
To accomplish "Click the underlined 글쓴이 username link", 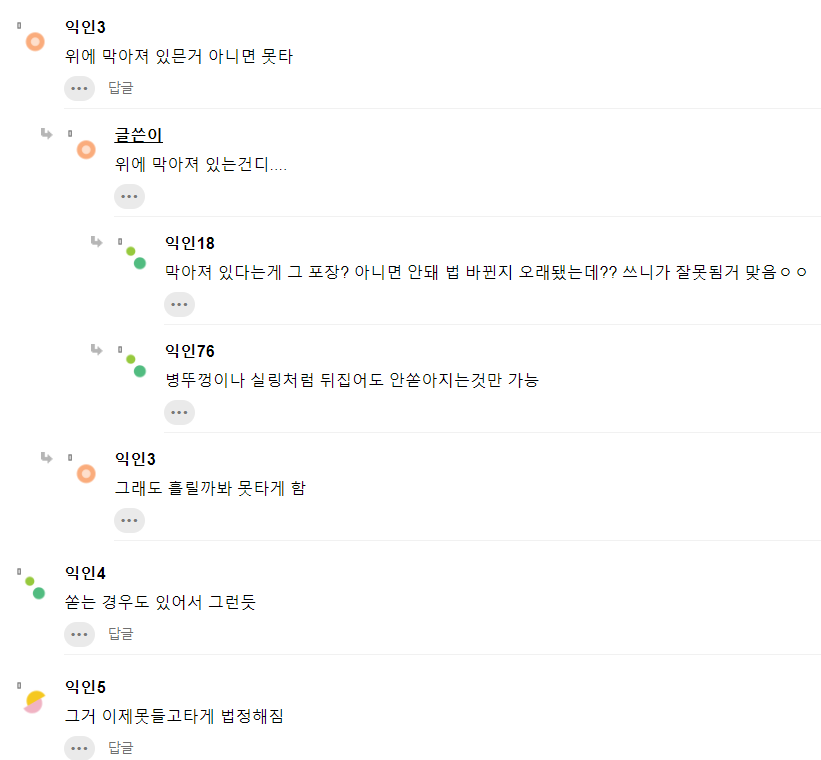I will [139, 136].
